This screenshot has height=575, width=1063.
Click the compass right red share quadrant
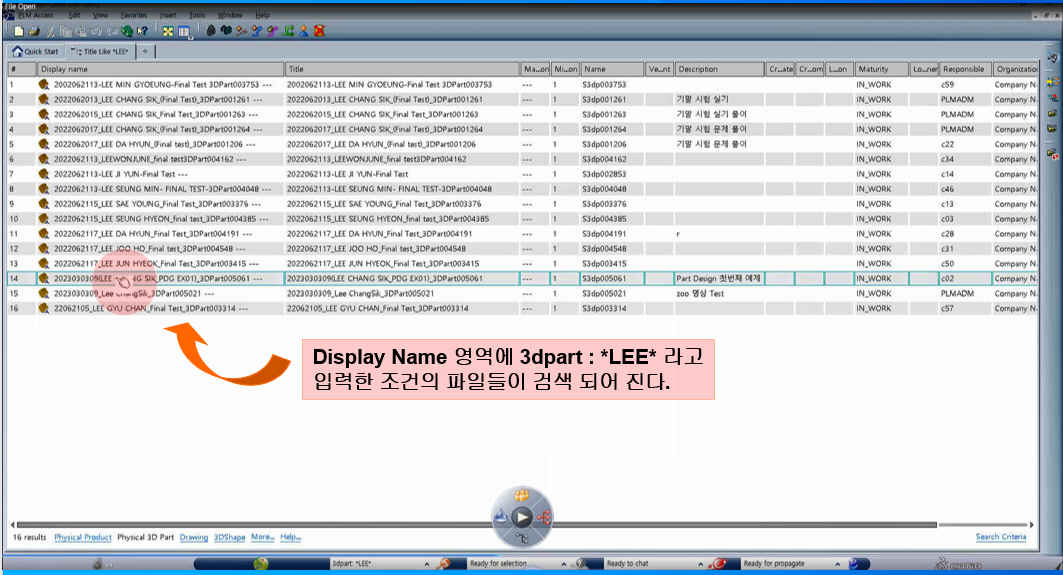(x=544, y=518)
